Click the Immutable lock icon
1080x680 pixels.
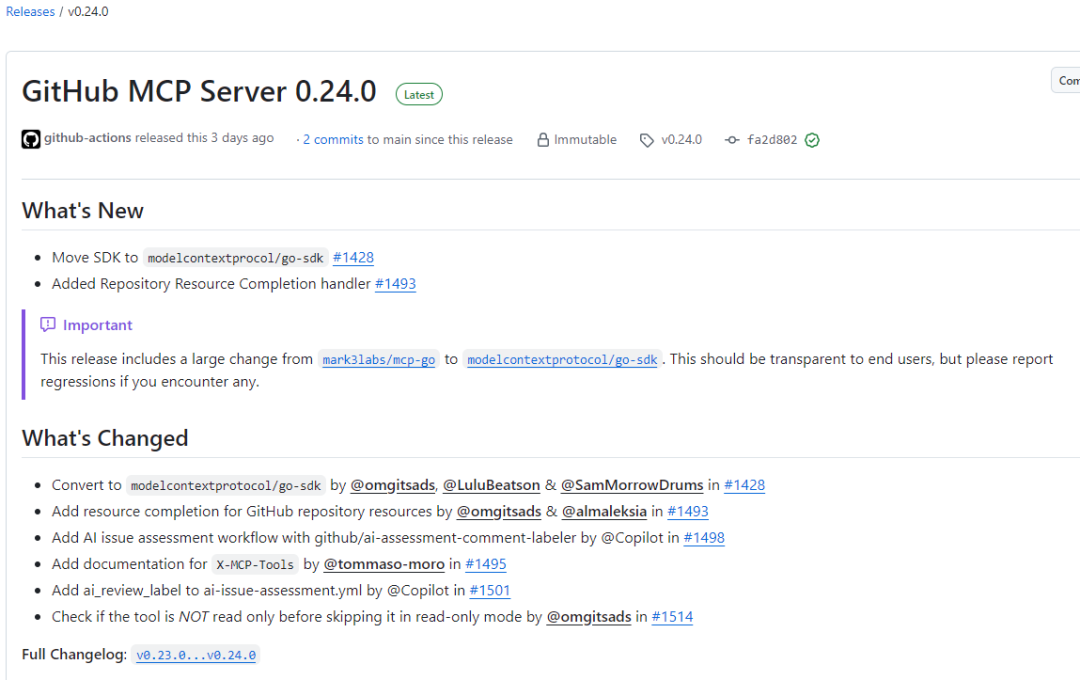(x=543, y=139)
